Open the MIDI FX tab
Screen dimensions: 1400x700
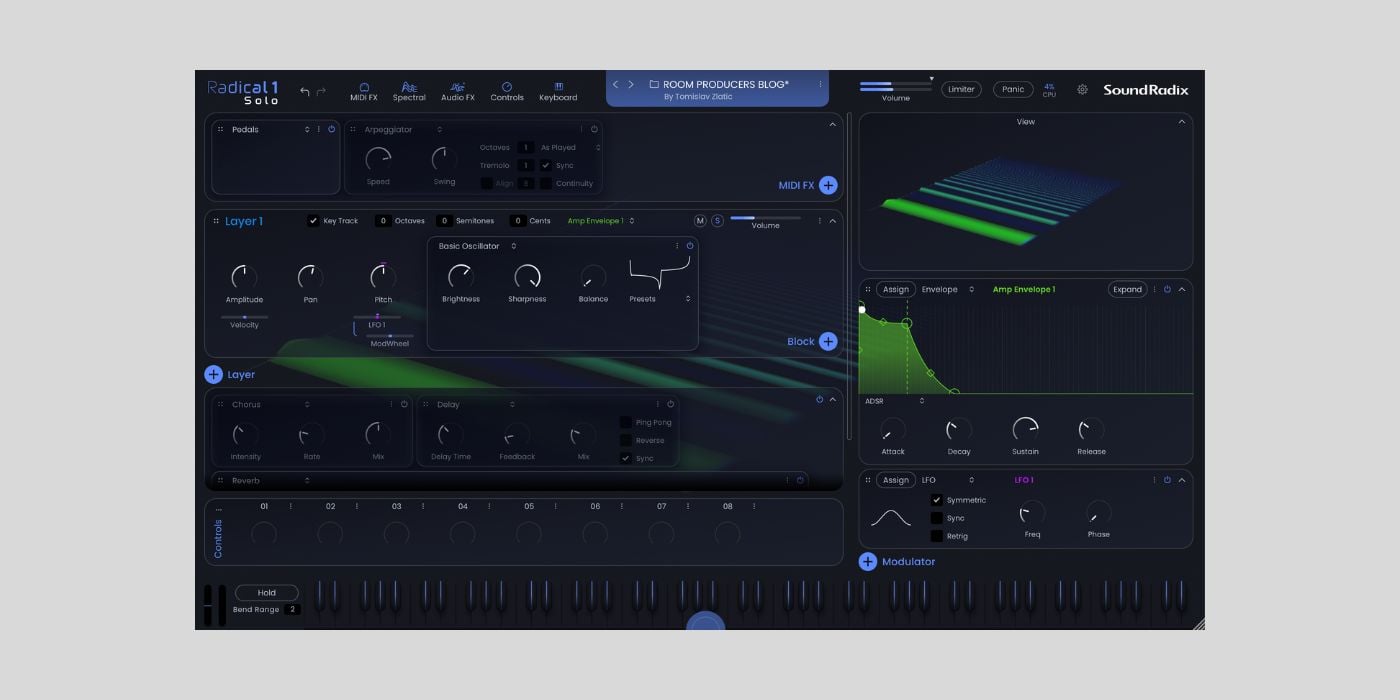[x=364, y=92]
